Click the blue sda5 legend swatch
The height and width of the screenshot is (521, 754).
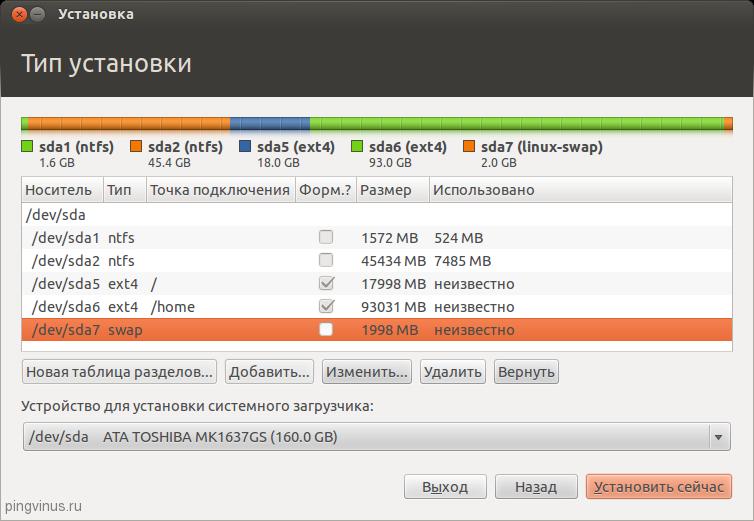[245, 146]
